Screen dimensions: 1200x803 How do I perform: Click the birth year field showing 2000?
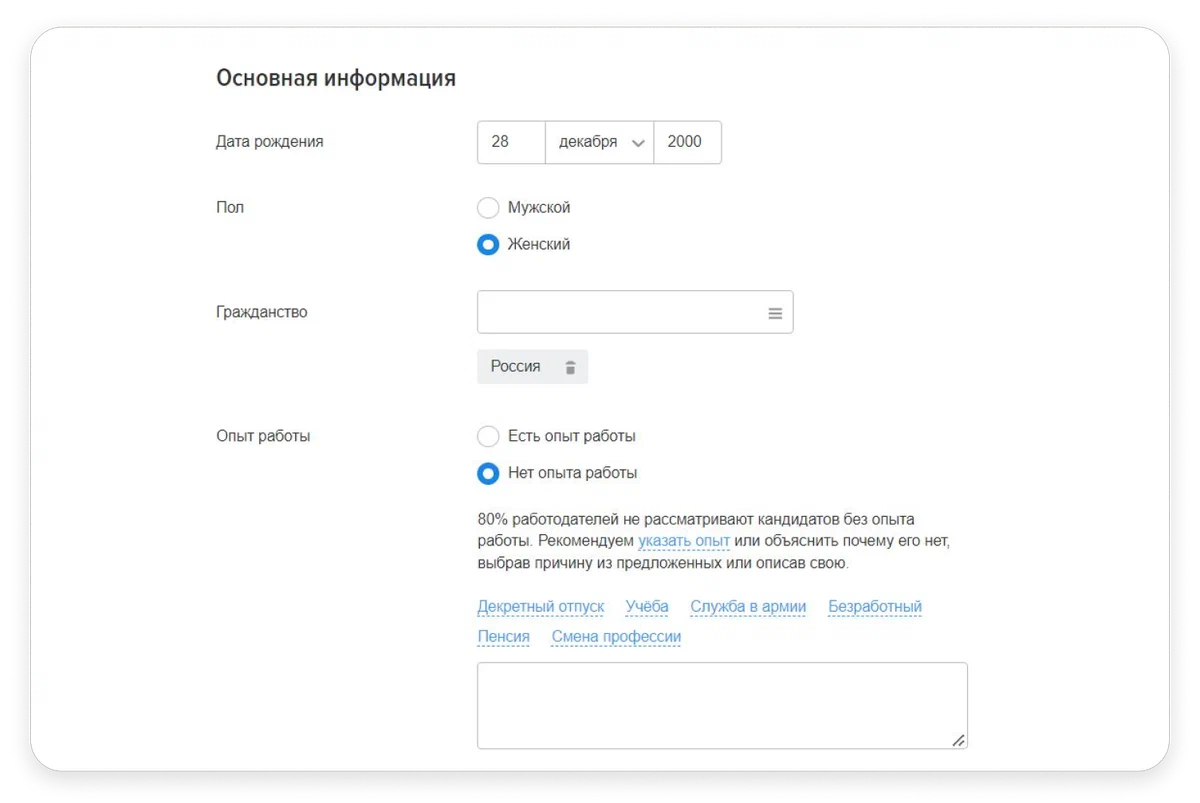(x=687, y=142)
